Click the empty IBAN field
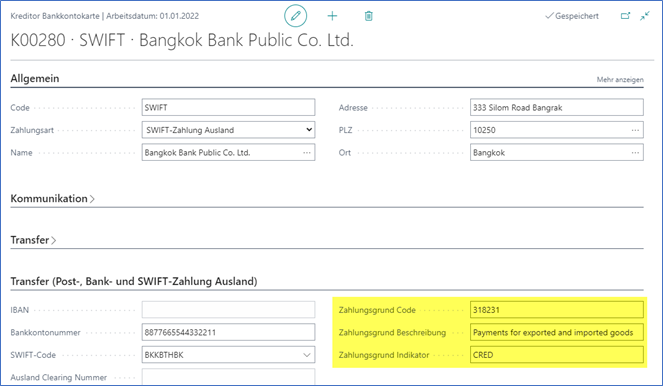 coord(228,310)
